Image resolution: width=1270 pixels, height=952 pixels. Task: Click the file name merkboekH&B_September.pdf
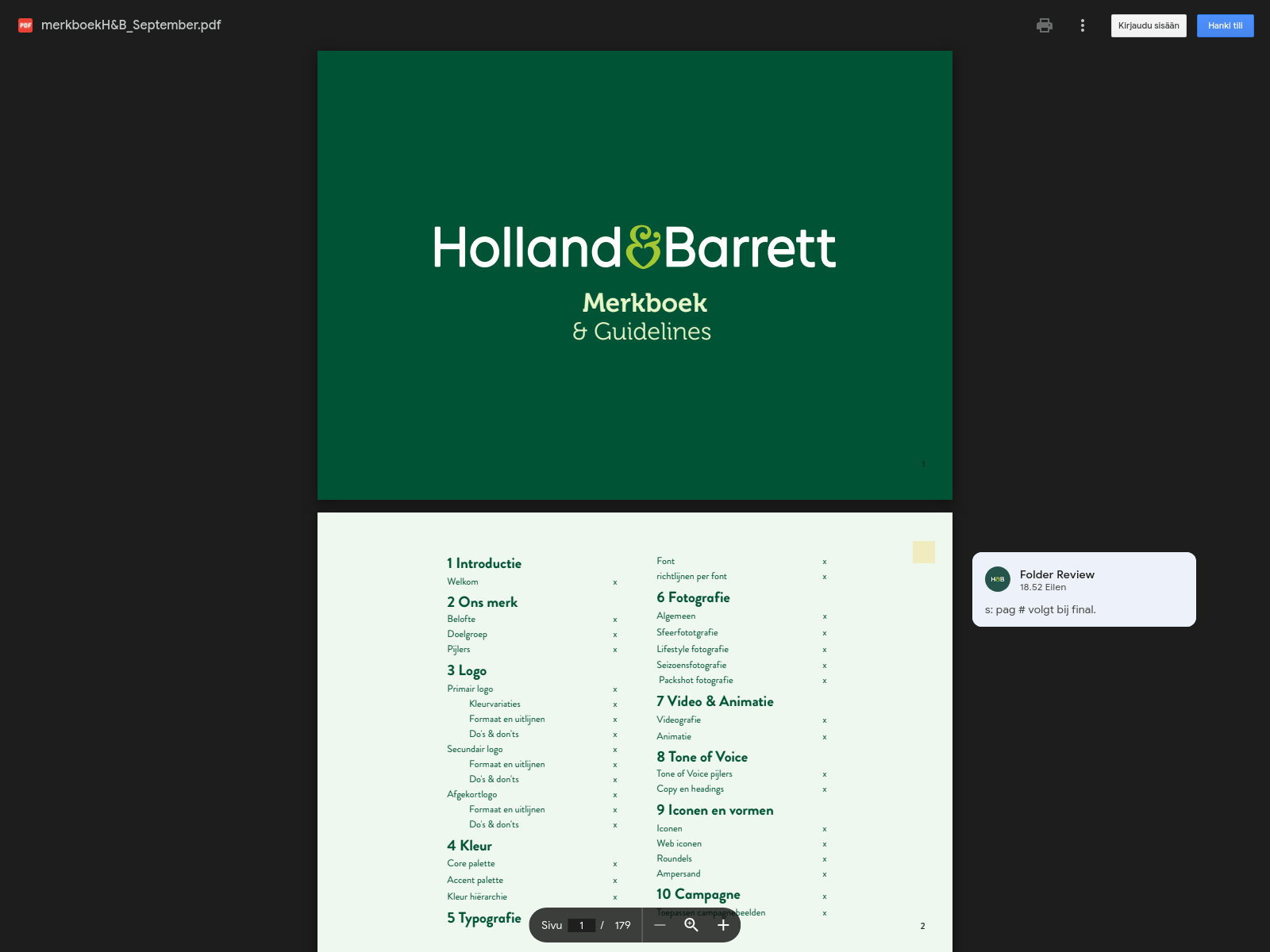click(131, 25)
